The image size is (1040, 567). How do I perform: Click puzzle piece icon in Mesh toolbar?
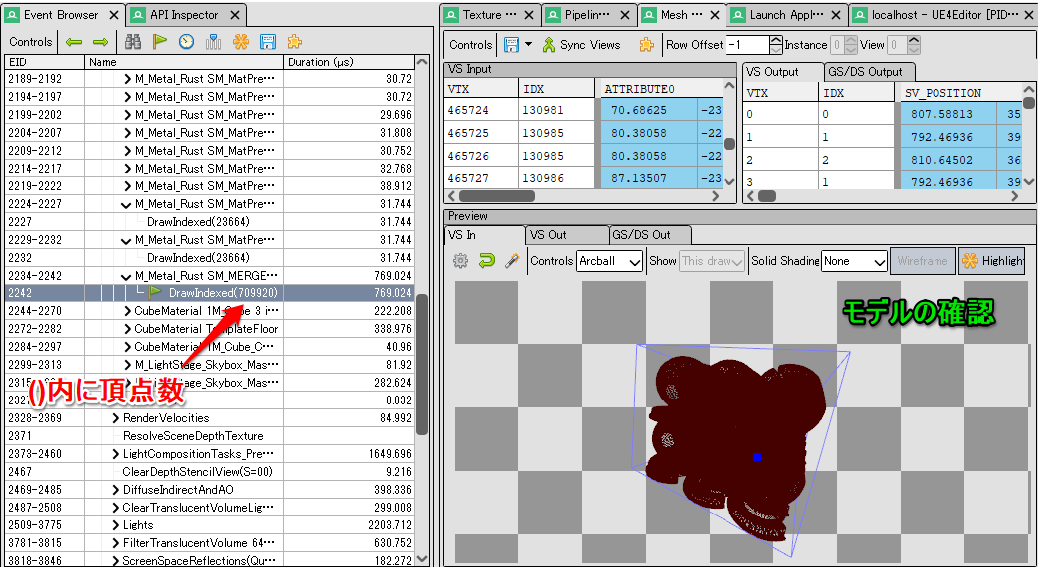pos(646,44)
